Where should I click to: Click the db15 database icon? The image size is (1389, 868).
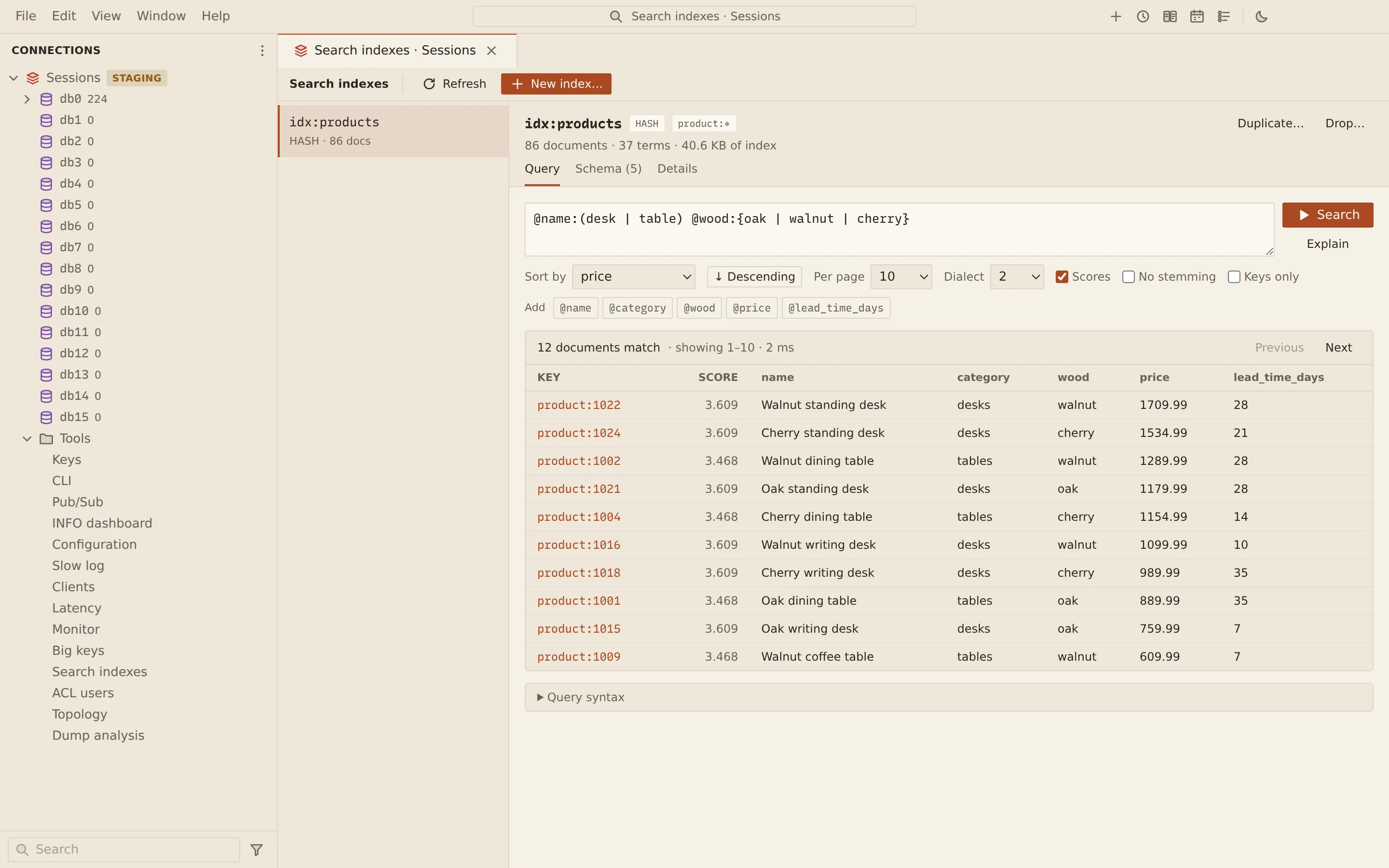(x=46, y=417)
